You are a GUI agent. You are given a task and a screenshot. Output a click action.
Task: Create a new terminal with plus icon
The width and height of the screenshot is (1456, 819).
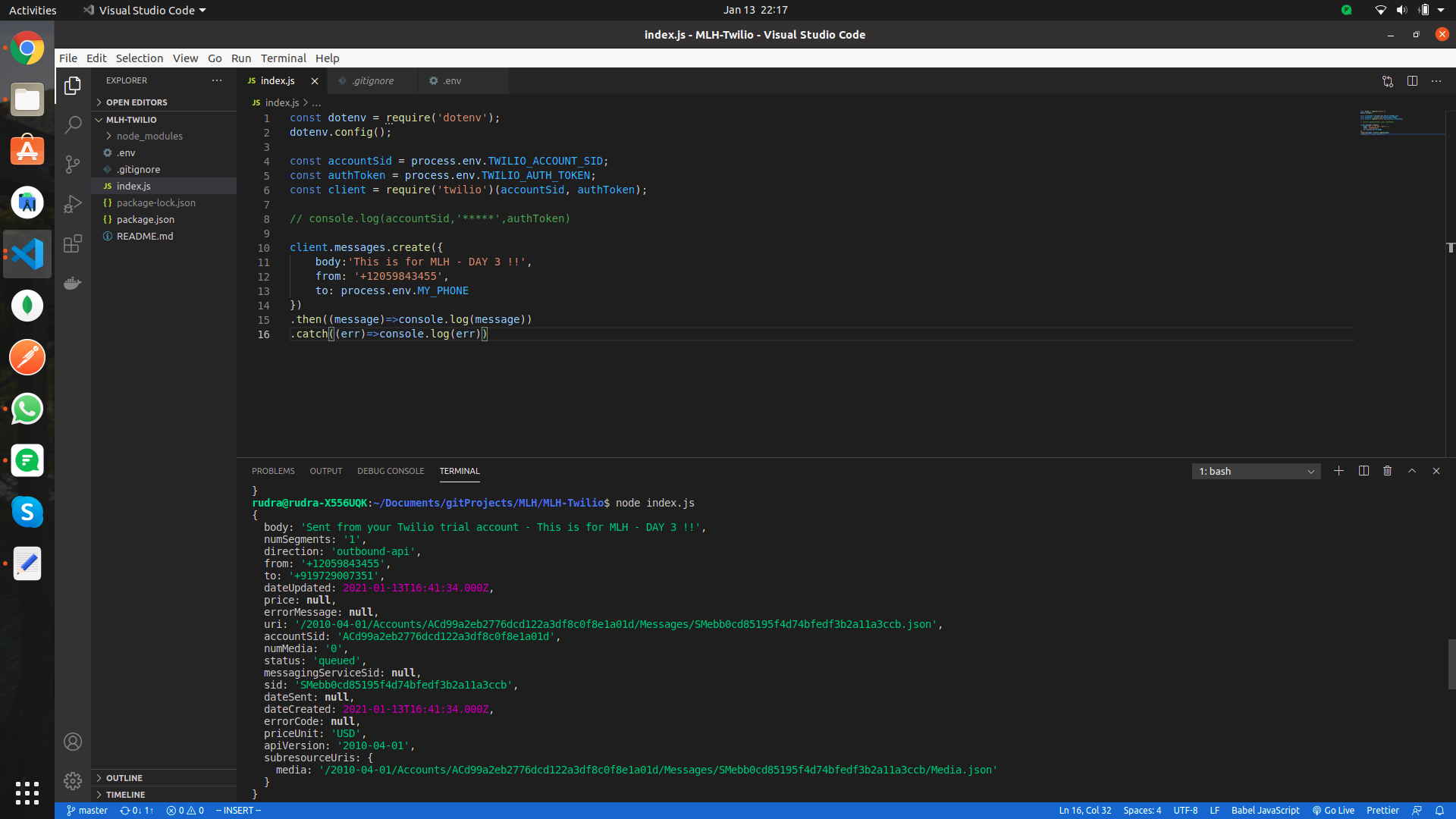[x=1338, y=471]
